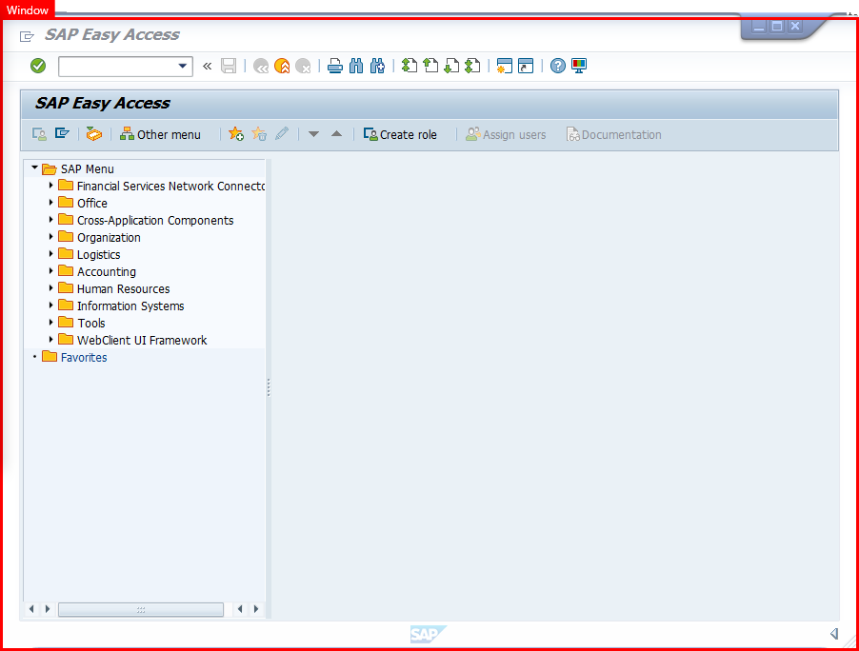Expand the Information Systems folder arrow
This screenshot has width=859, height=651.
[x=51, y=305]
